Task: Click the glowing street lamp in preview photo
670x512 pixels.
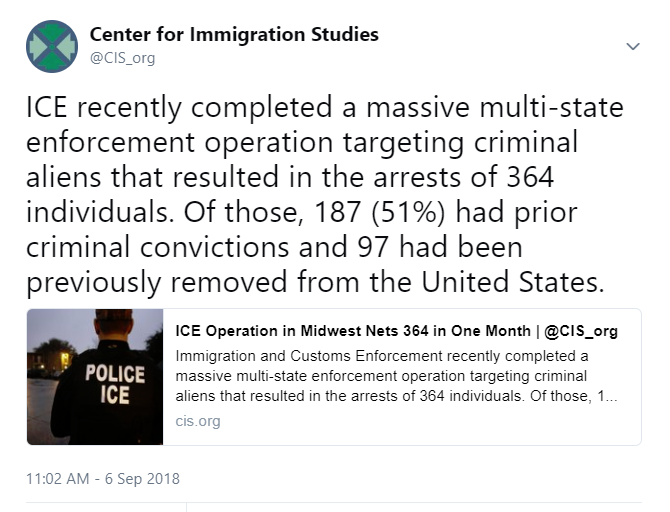Action: [65, 358]
